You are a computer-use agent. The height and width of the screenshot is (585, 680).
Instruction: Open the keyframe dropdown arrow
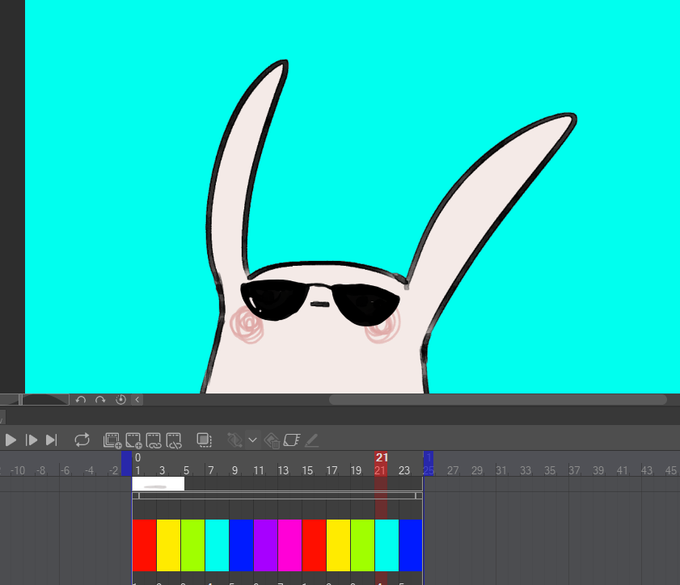pyautogui.click(x=253, y=439)
